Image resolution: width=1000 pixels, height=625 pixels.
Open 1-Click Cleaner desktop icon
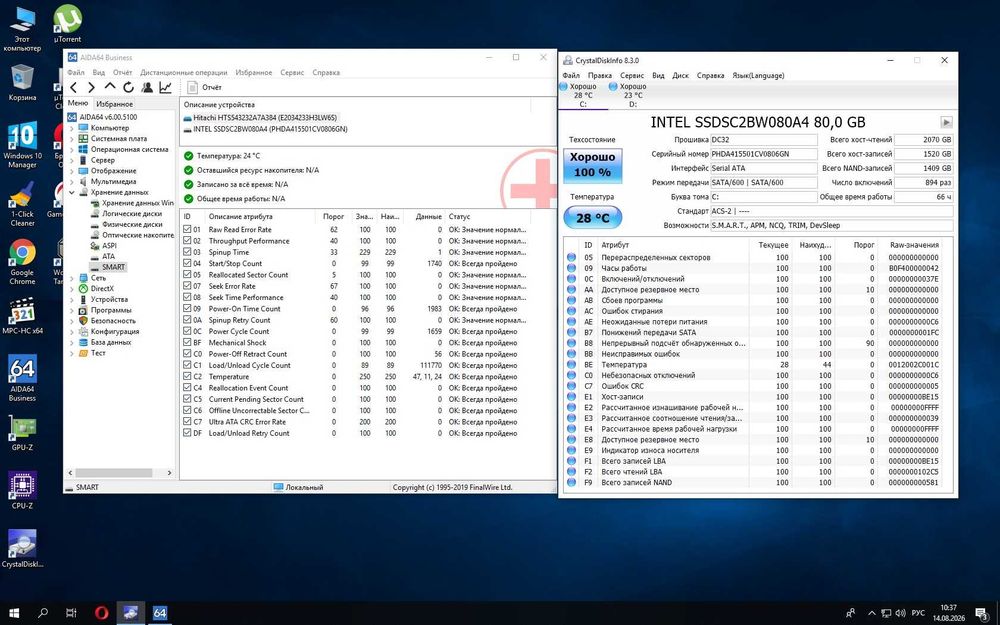[22, 204]
